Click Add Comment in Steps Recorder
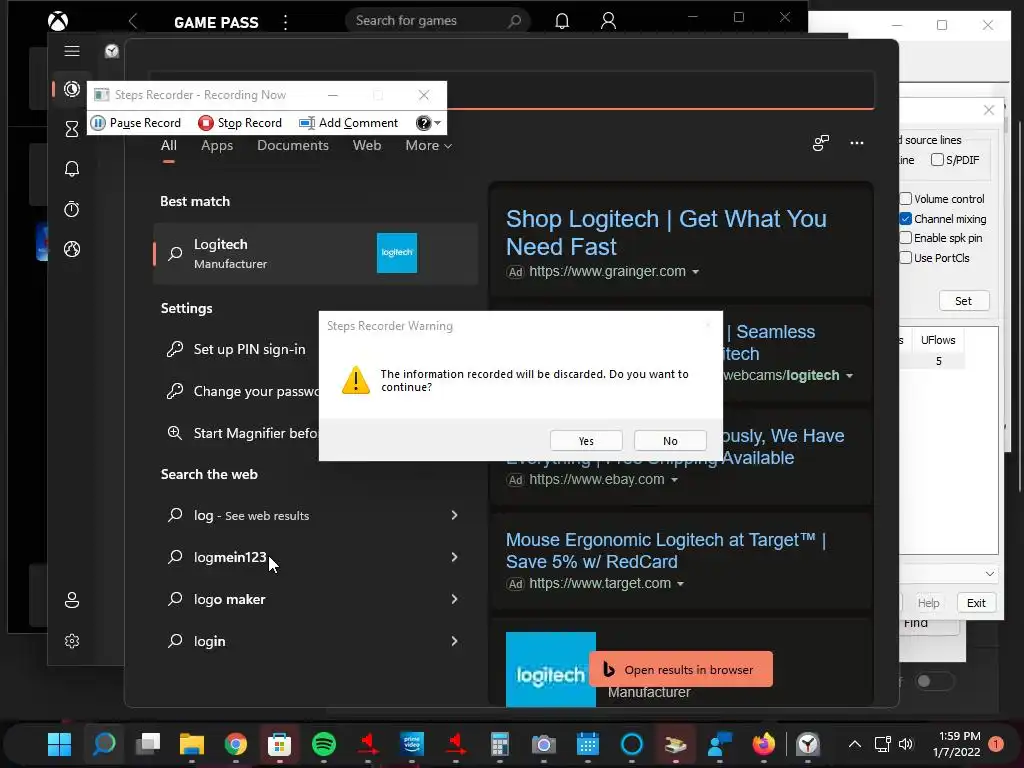 click(x=348, y=123)
